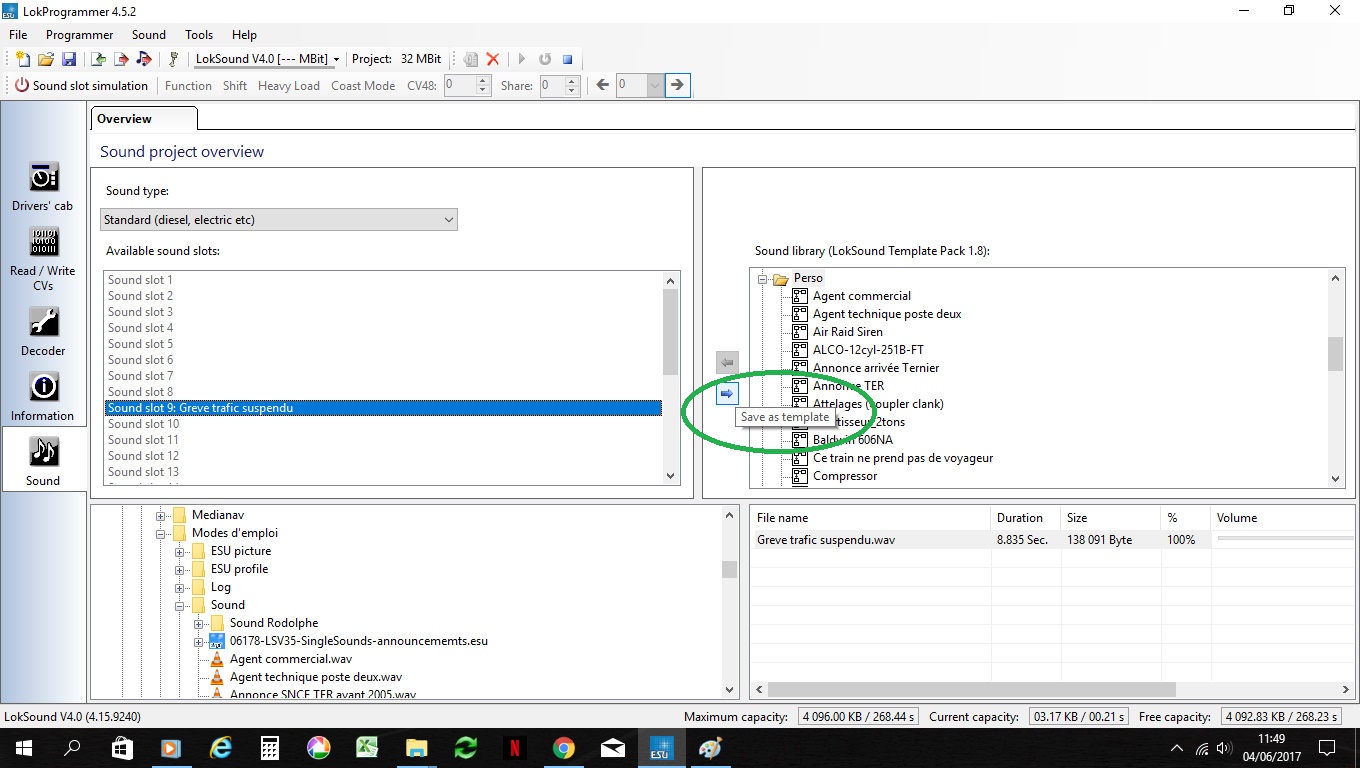Click the read decoder data icon
Image resolution: width=1360 pixels, height=768 pixels.
point(99,60)
